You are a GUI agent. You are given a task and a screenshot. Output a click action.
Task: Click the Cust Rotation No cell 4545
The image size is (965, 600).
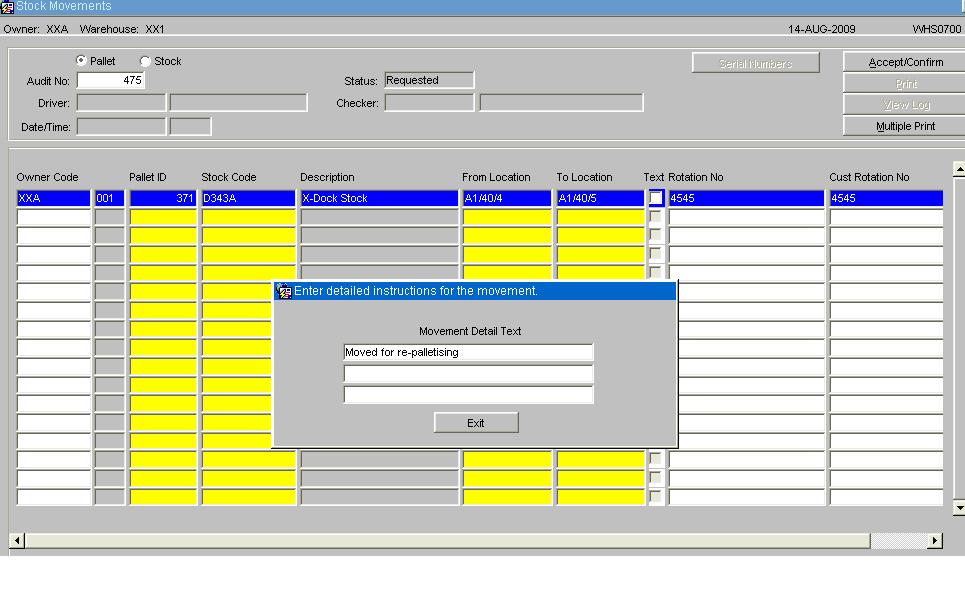[886, 198]
